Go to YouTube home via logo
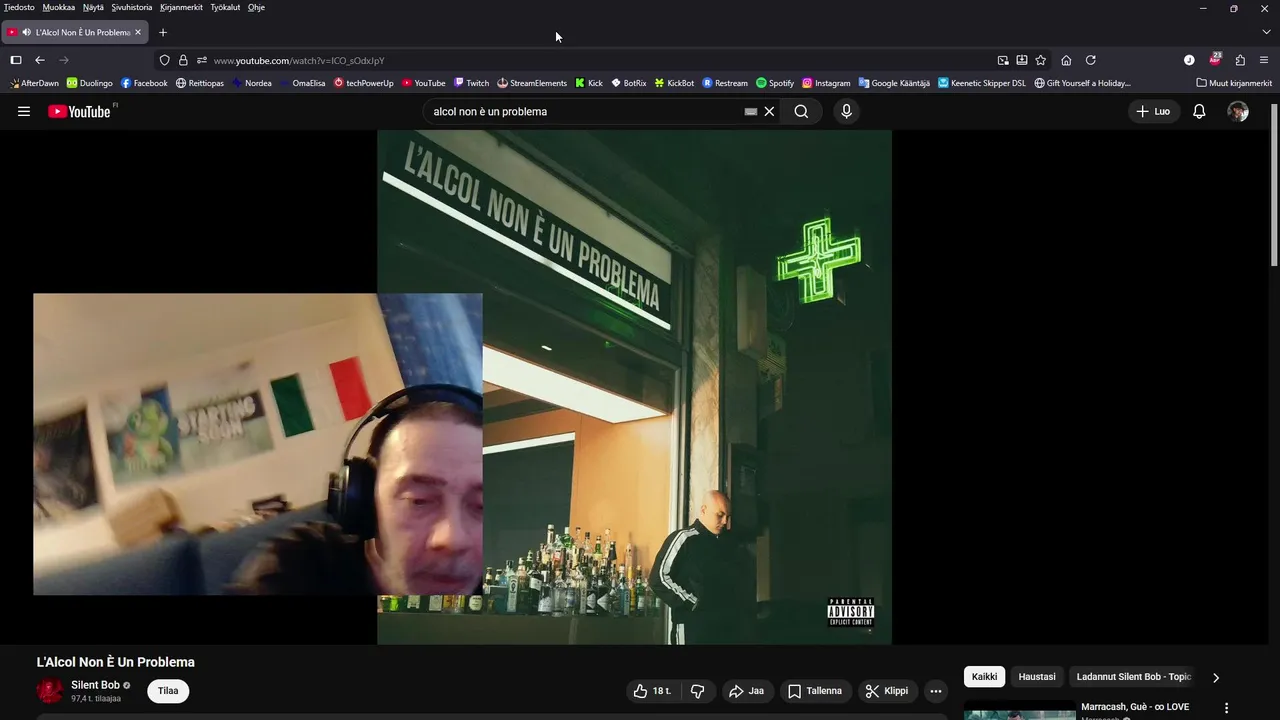The width and height of the screenshot is (1280, 720). (x=80, y=112)
